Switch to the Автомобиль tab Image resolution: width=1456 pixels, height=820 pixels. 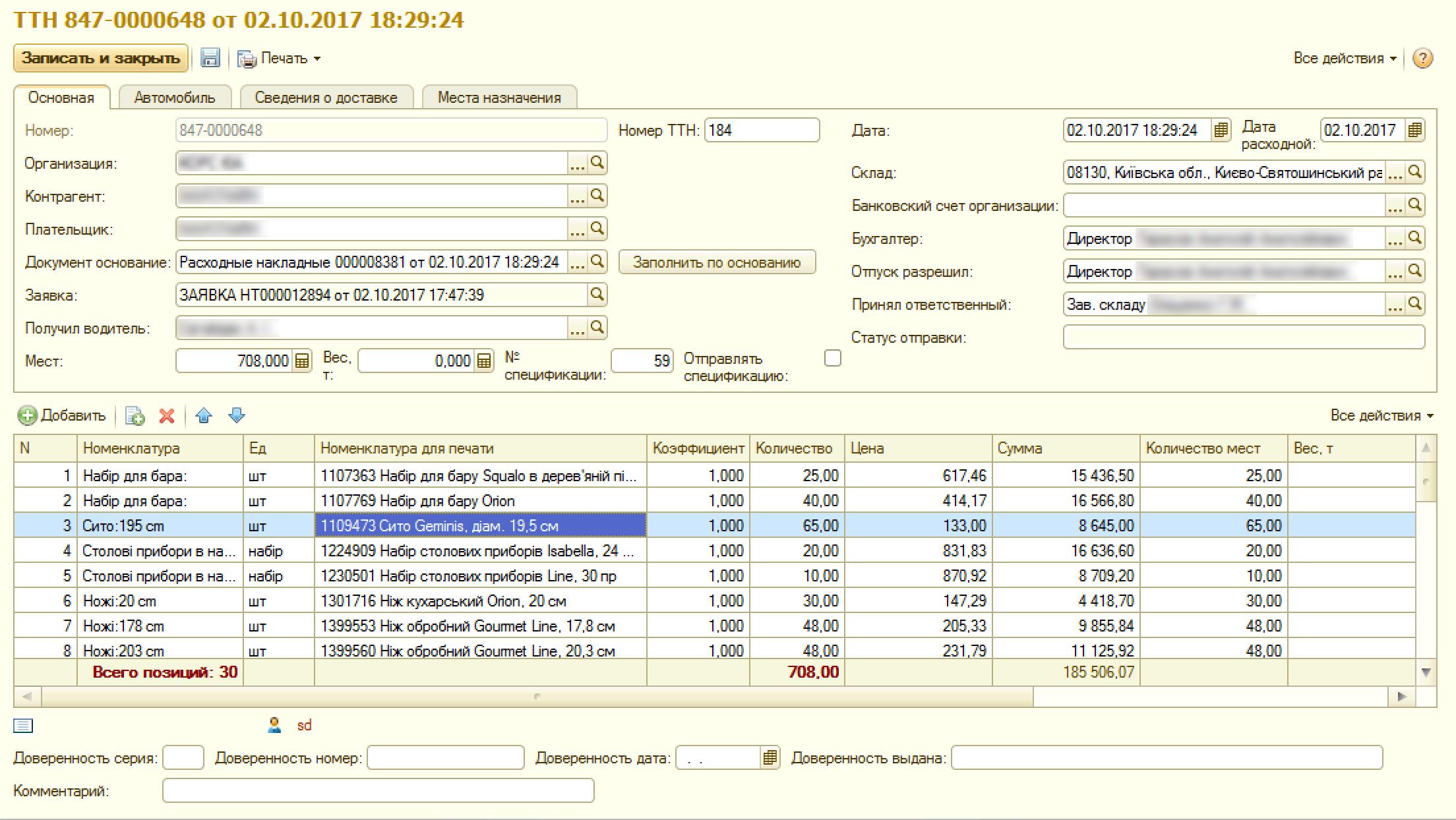pos(175,98)
